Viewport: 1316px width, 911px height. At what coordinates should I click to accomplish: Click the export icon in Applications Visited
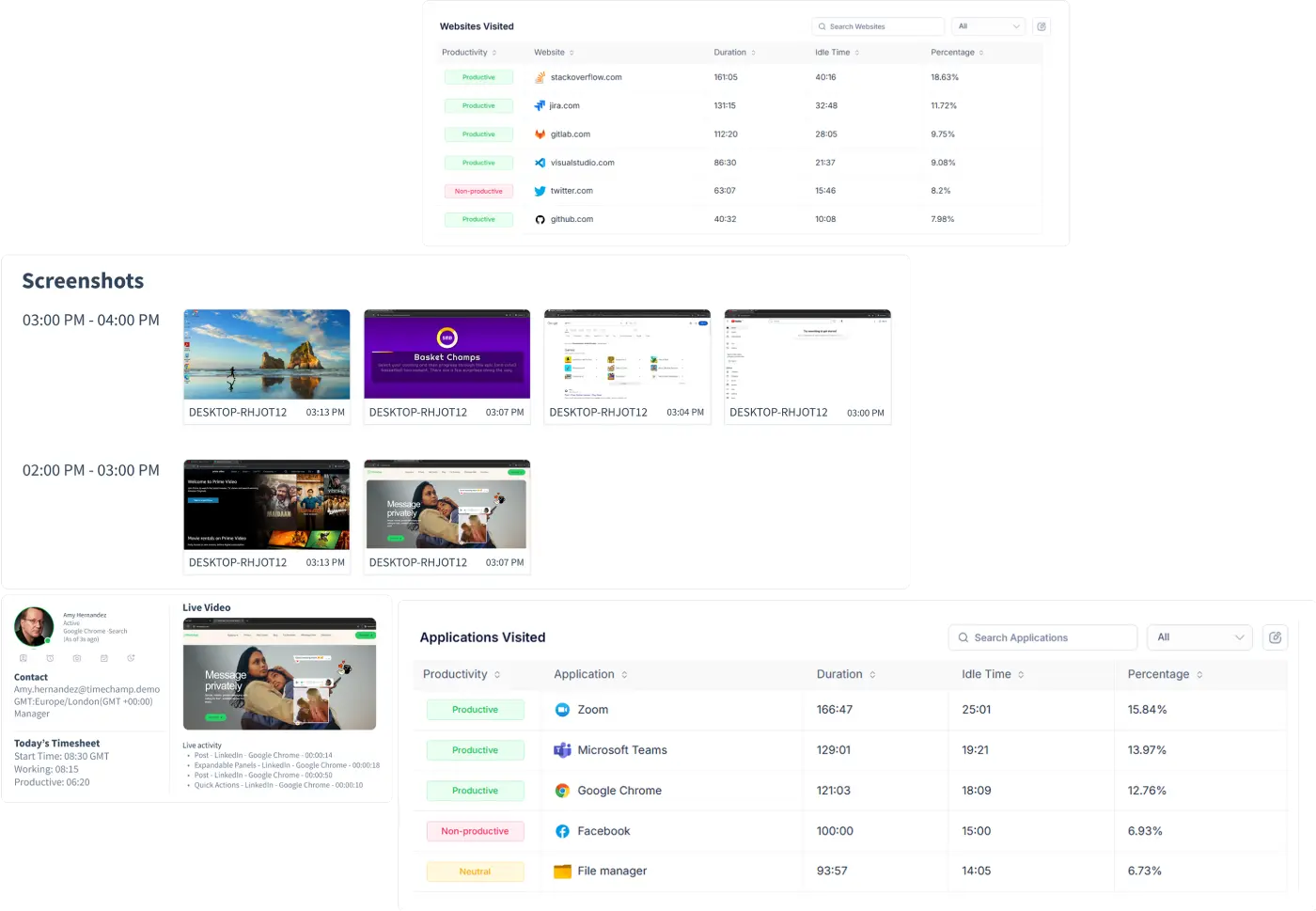[x=1275, y=637]
